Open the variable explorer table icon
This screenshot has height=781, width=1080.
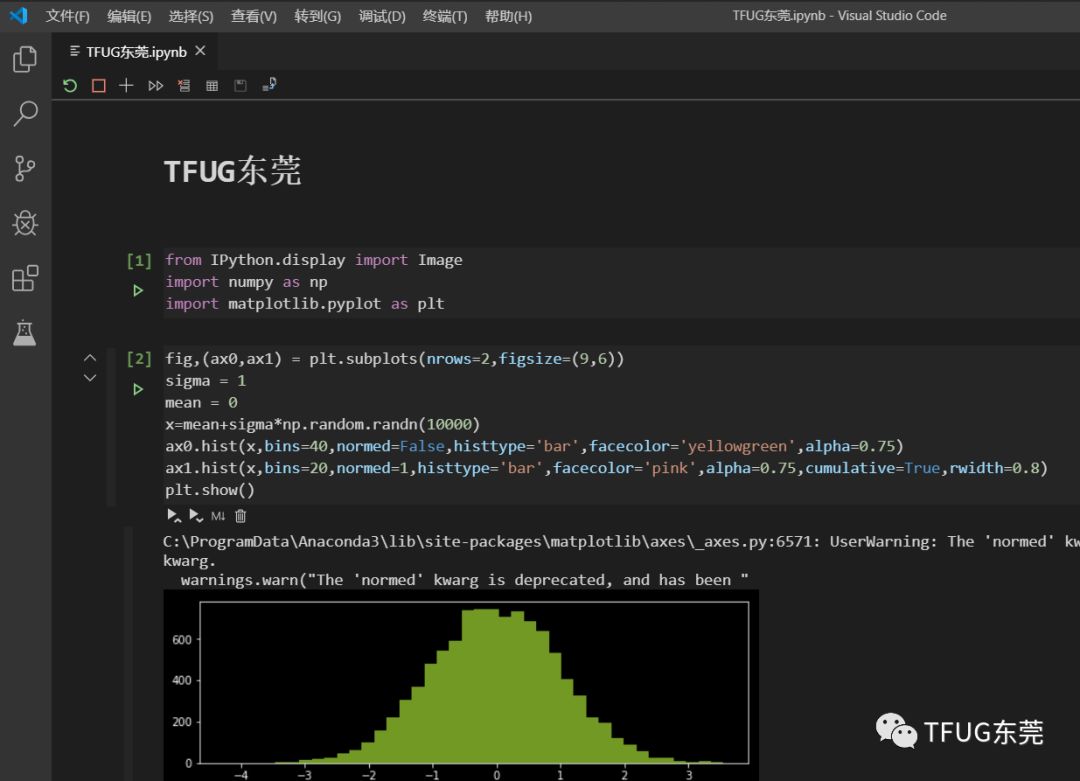pos(212,85)
